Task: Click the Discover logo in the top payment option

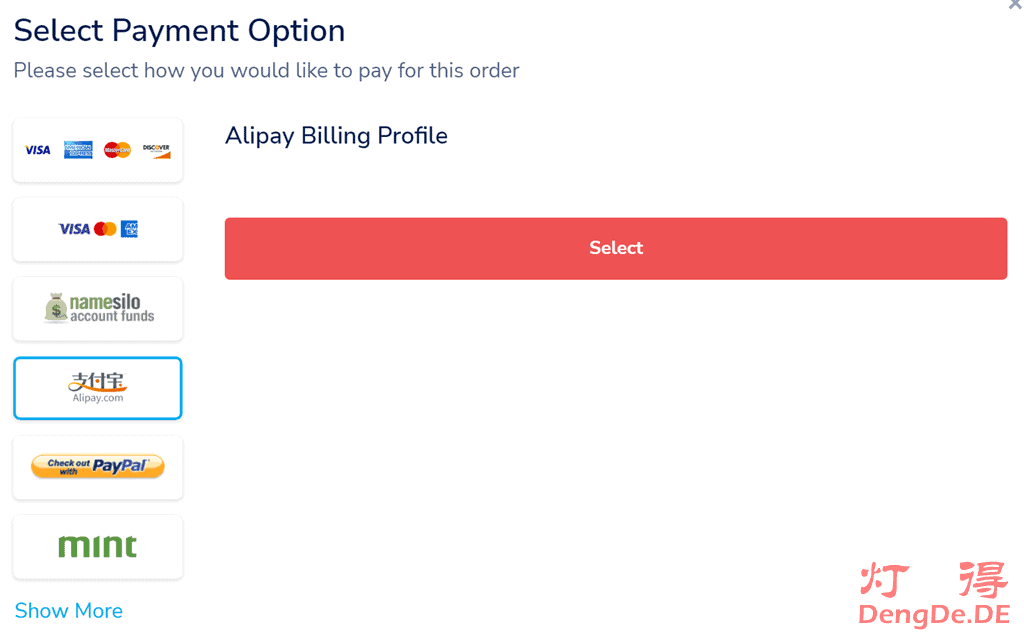Action: (x=156, y=150)
